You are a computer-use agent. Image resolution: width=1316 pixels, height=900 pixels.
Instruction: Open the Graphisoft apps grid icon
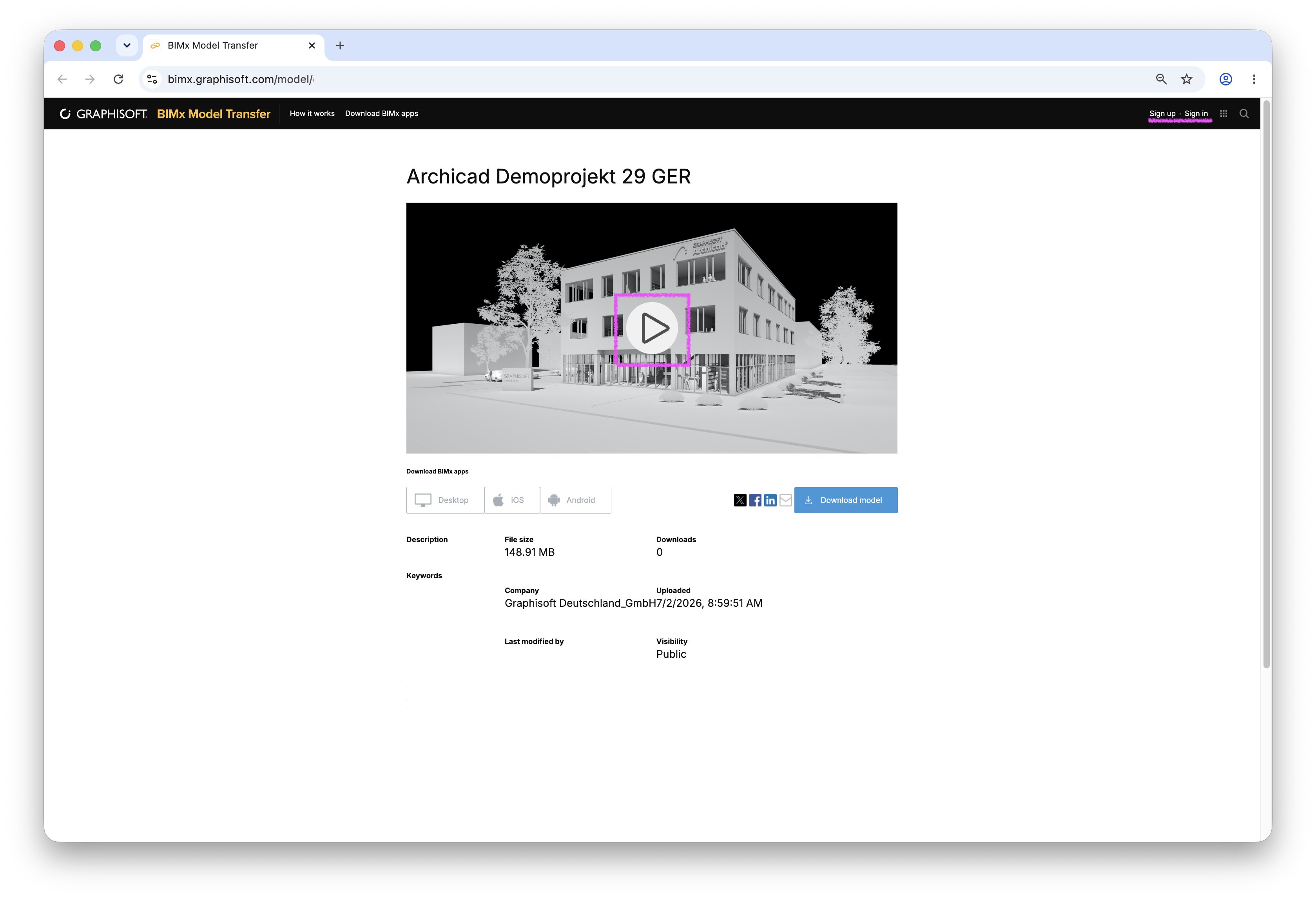point(1224,113)
